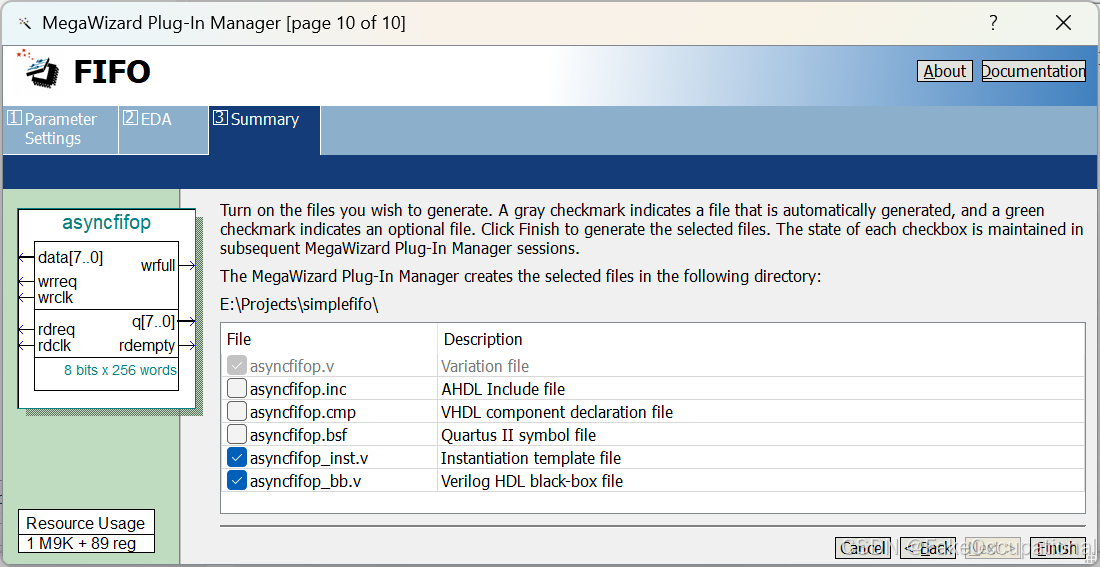The width and height of the screenshot is (1100, 567).
Task: Click the wizard wand title bar icon
Action: tap(25, 23)
